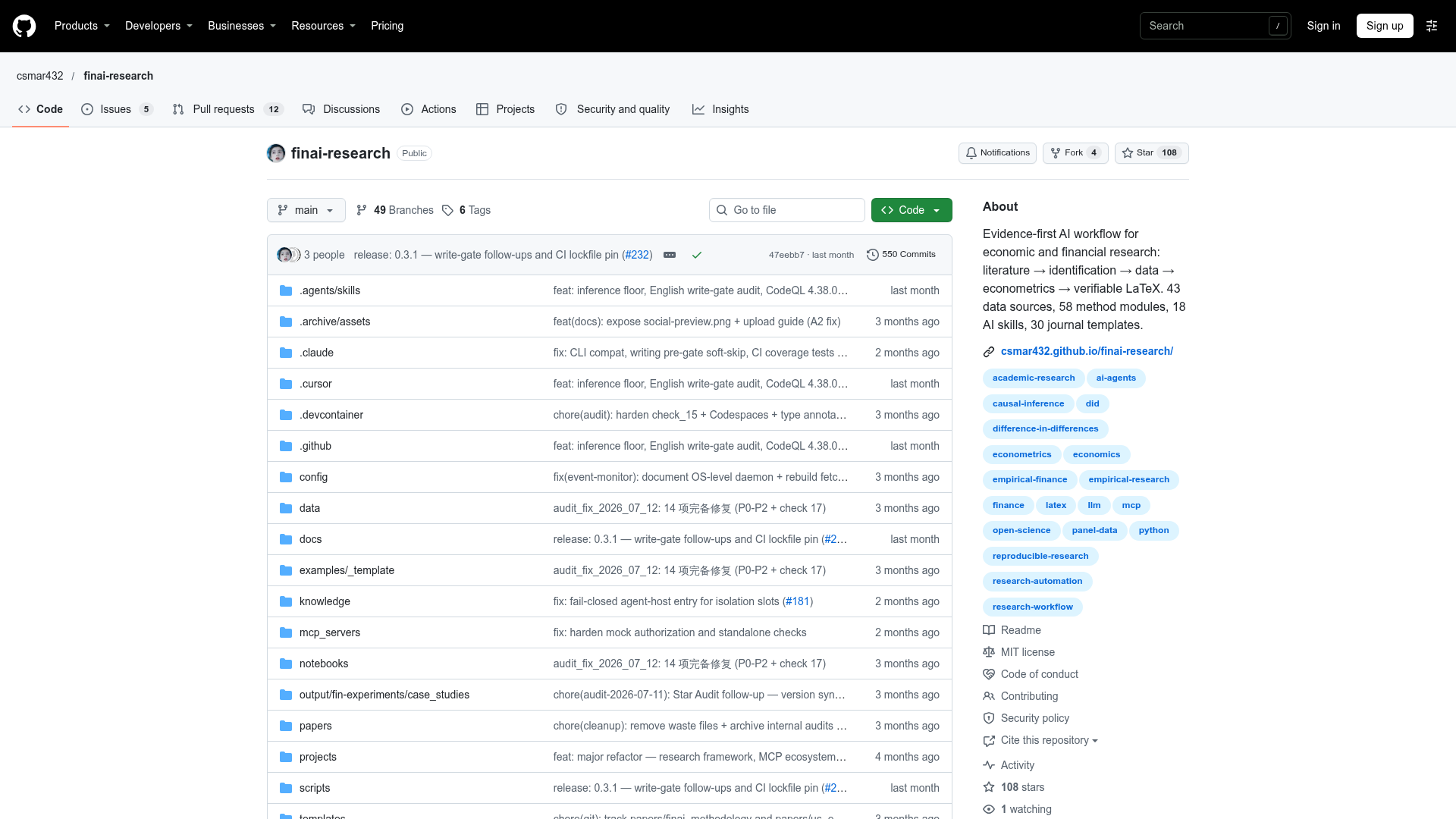
Task: Click the website link chain icon in About
Action: 989,352
